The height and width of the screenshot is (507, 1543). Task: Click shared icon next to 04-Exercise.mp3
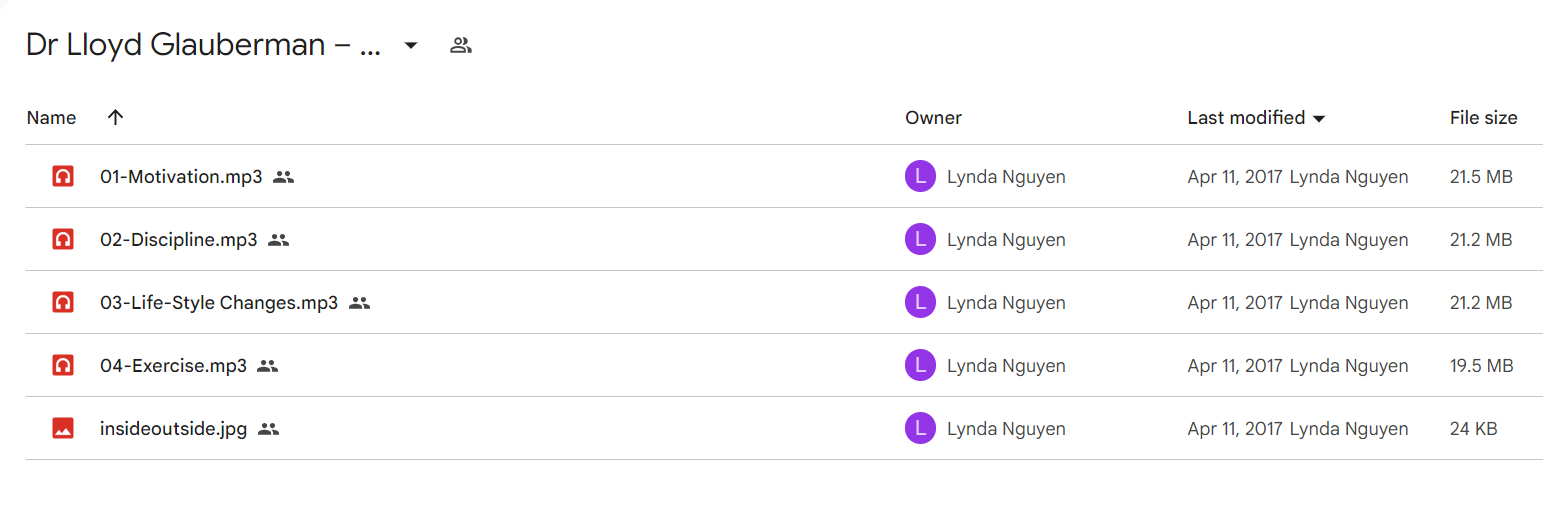(x=267, y=366)
